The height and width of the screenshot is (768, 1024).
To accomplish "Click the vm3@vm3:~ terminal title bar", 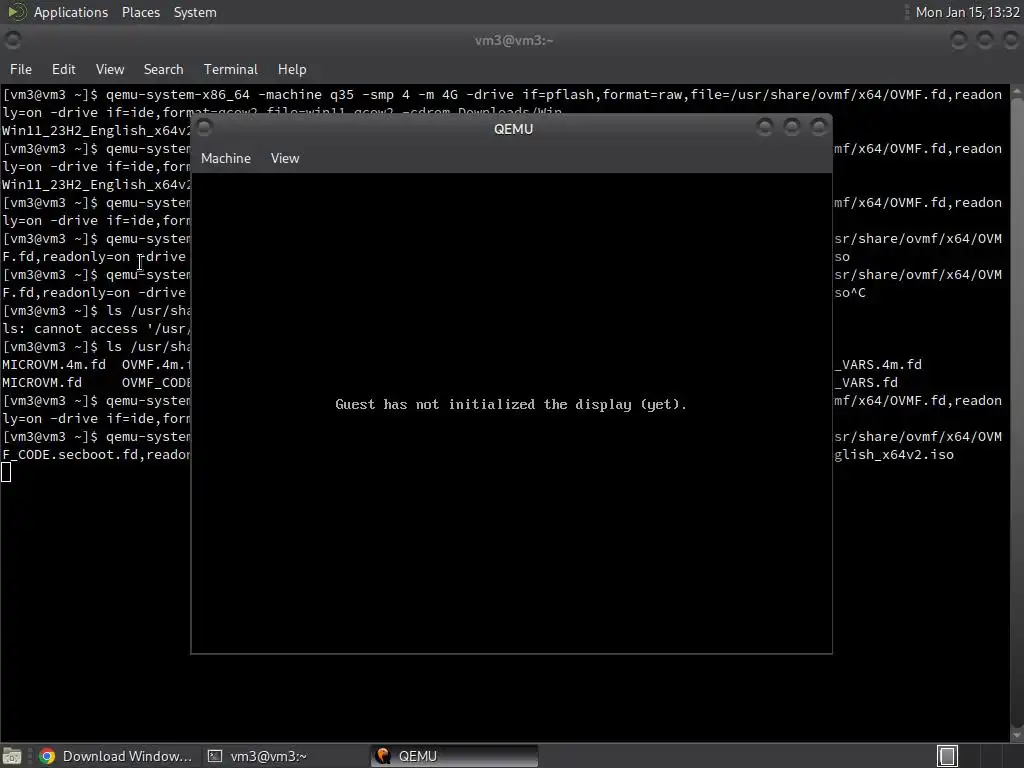I will (x=513, y=40).
